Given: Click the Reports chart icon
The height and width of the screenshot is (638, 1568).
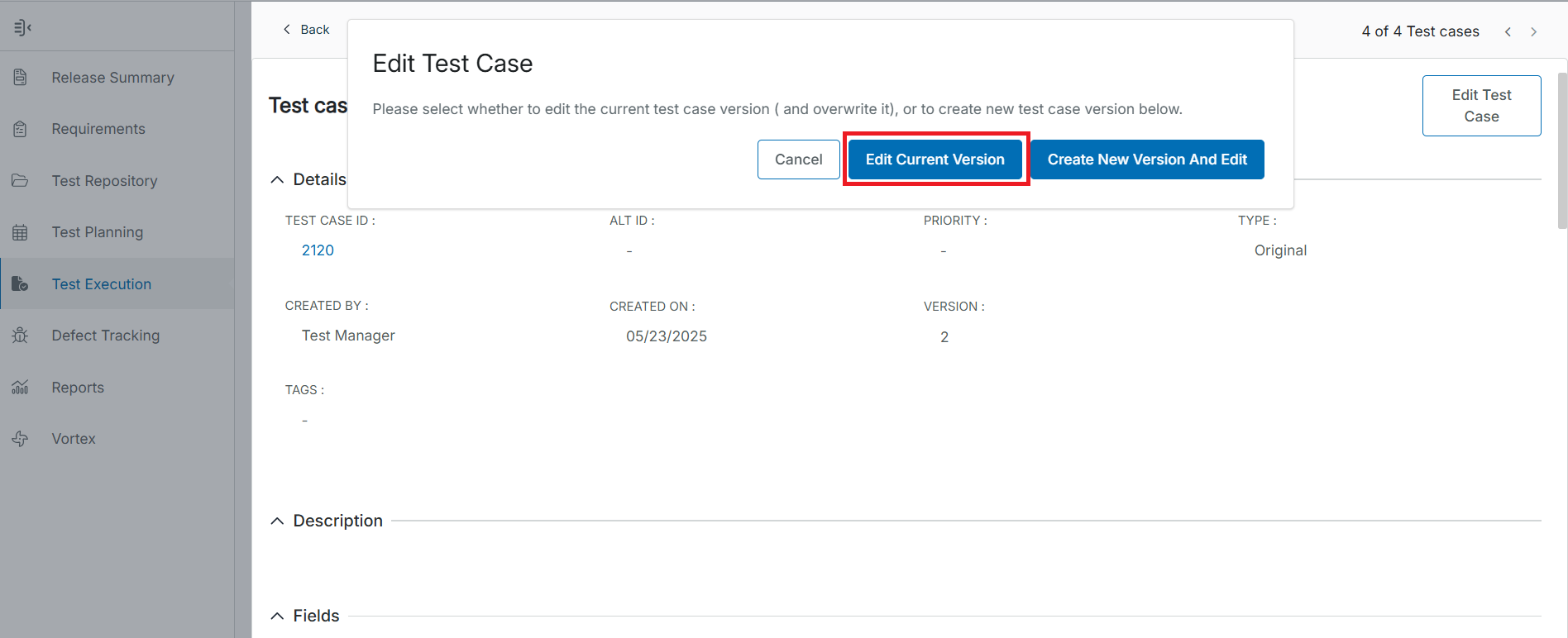Looking at the screenshot, I should [x=21, y=388].
